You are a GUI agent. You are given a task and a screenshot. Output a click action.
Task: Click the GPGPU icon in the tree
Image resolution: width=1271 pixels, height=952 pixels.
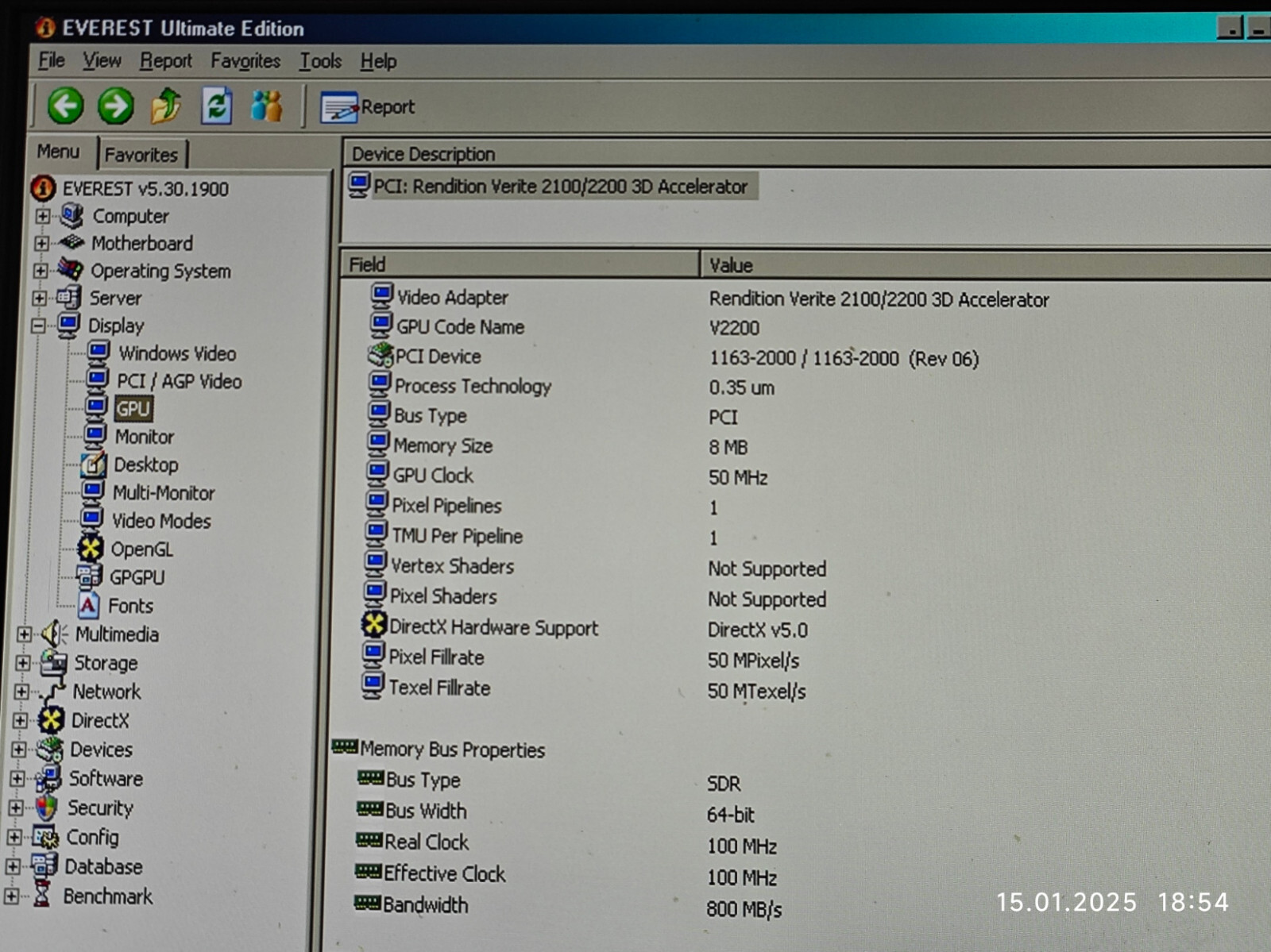(x=89, y=576)
